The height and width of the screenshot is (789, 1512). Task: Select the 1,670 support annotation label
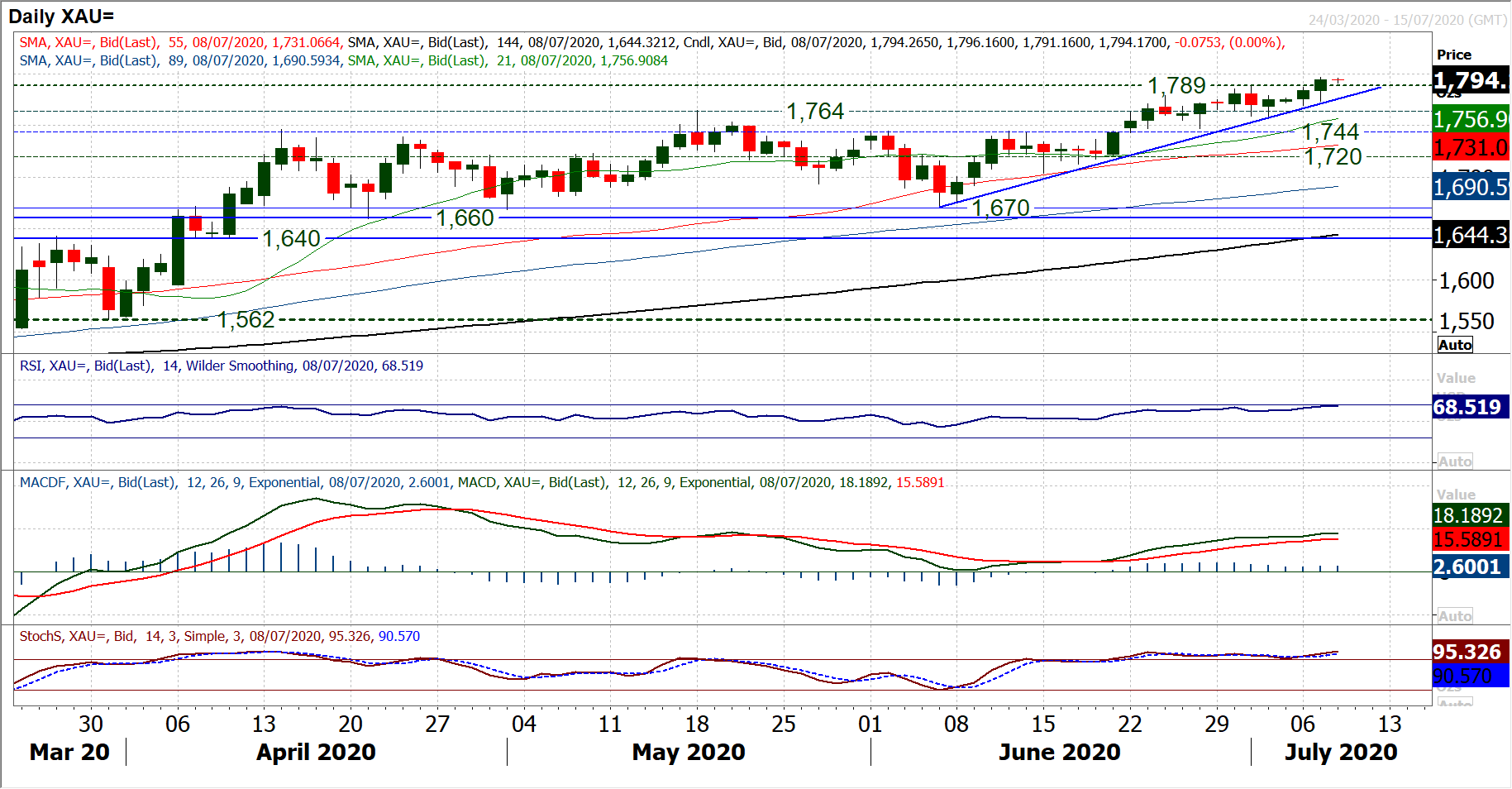click(1000, 208)
